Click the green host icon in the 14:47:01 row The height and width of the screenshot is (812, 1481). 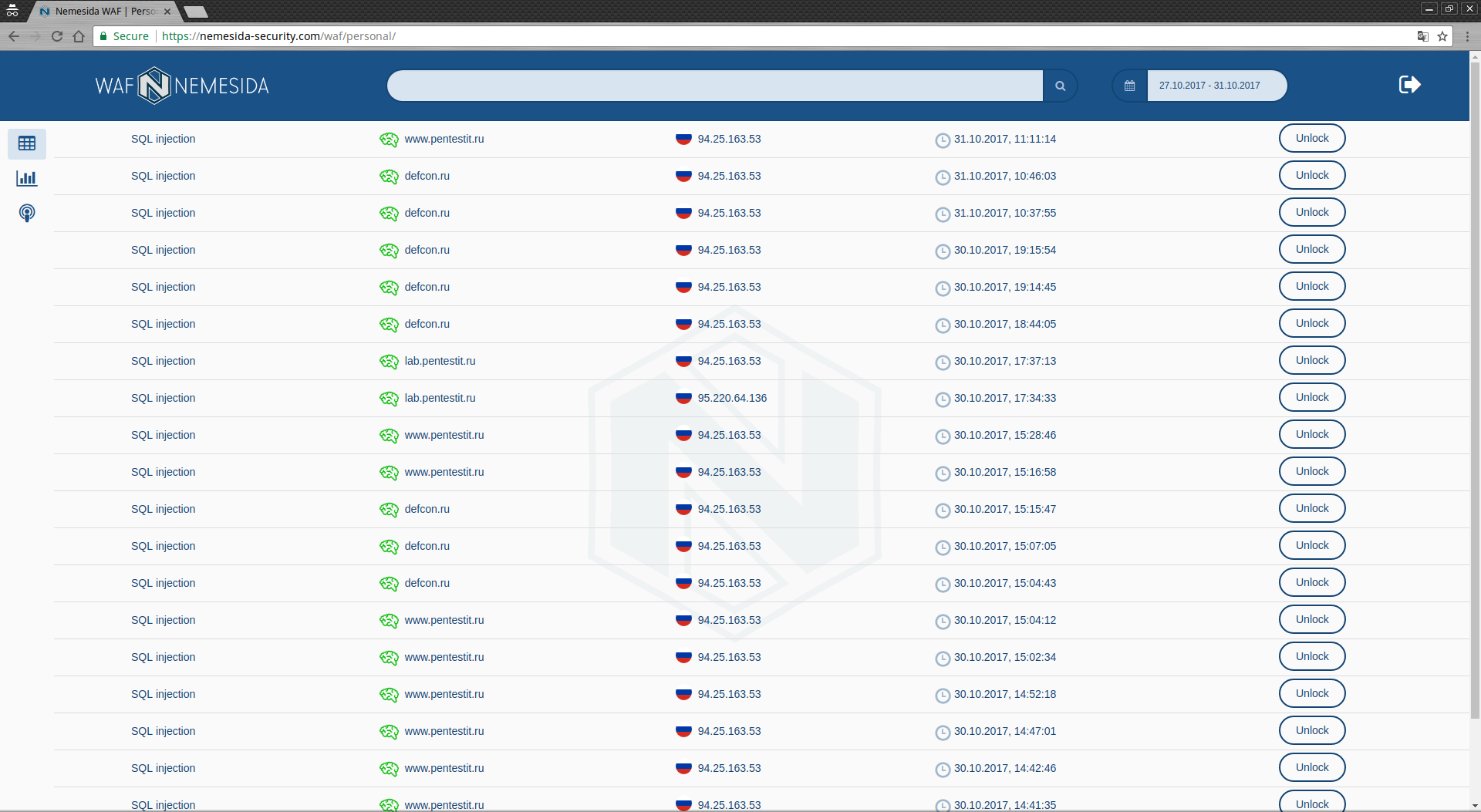[389, 732]
